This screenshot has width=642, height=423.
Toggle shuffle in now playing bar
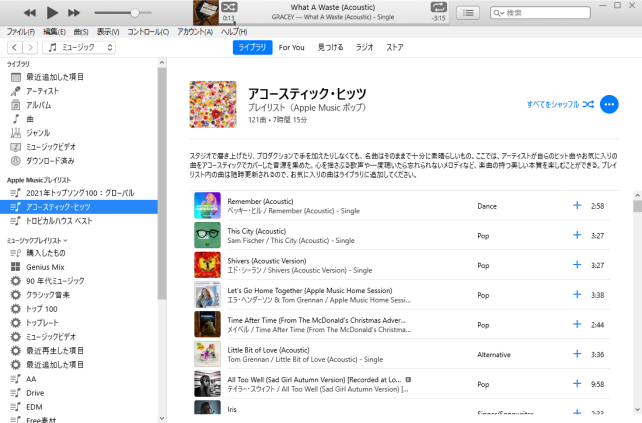point(229,7)
